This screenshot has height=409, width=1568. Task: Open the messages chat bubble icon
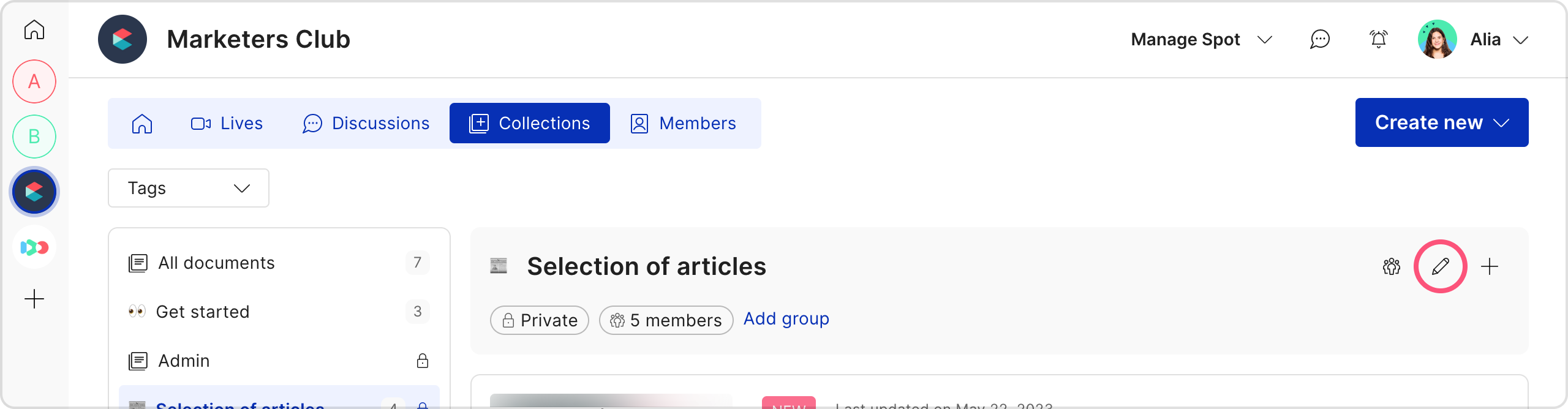1319,40
